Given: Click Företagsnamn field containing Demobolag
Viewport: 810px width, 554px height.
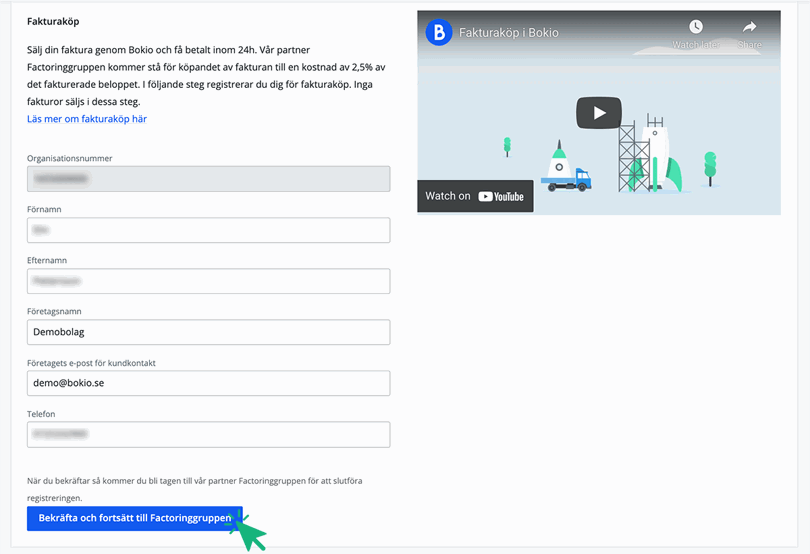Looking at the screenshot, I should point(208,332).
